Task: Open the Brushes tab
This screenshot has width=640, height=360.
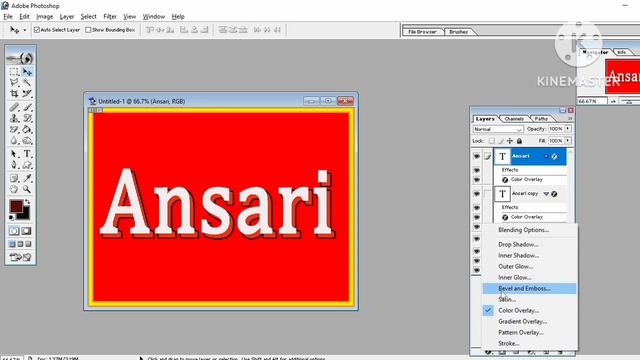Action: pos(458,31)
